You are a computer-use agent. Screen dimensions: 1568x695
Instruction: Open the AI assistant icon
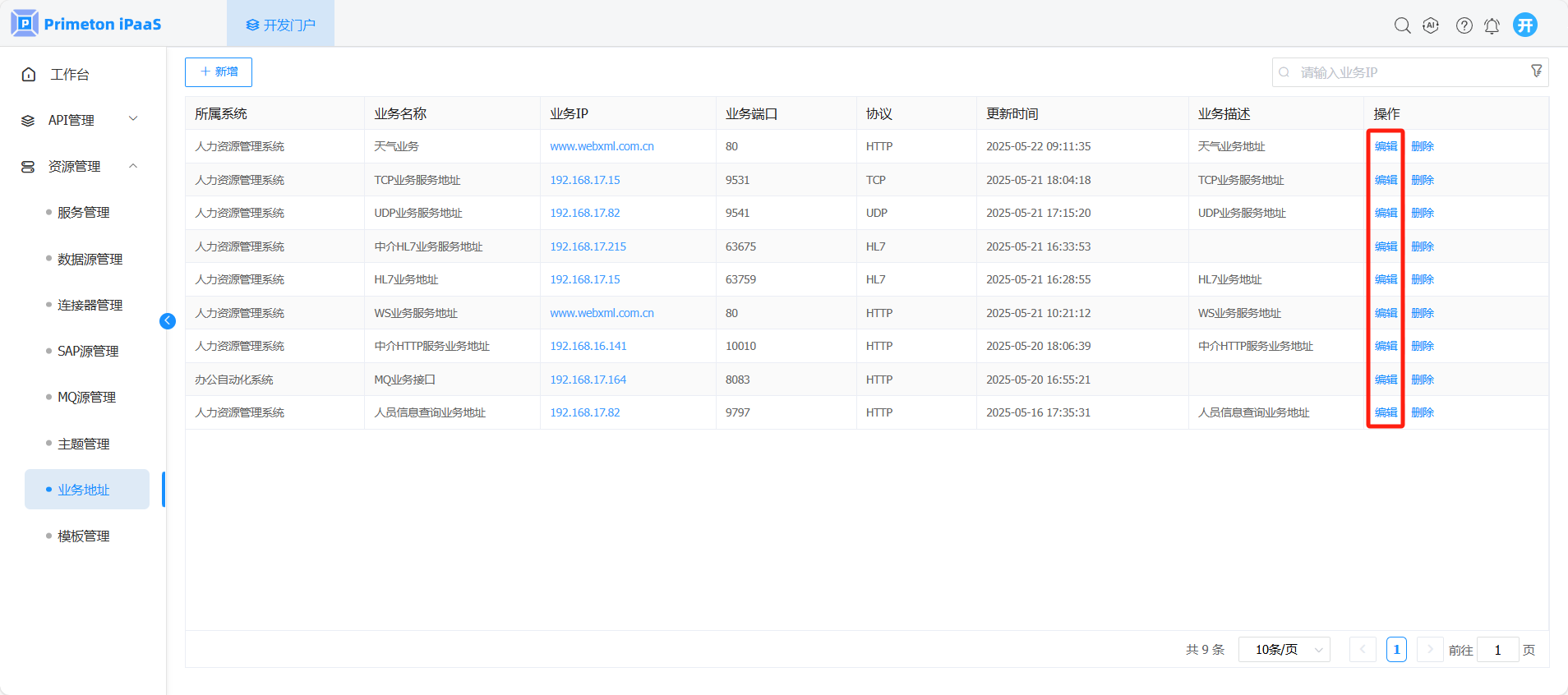[x=1431, y=25]
